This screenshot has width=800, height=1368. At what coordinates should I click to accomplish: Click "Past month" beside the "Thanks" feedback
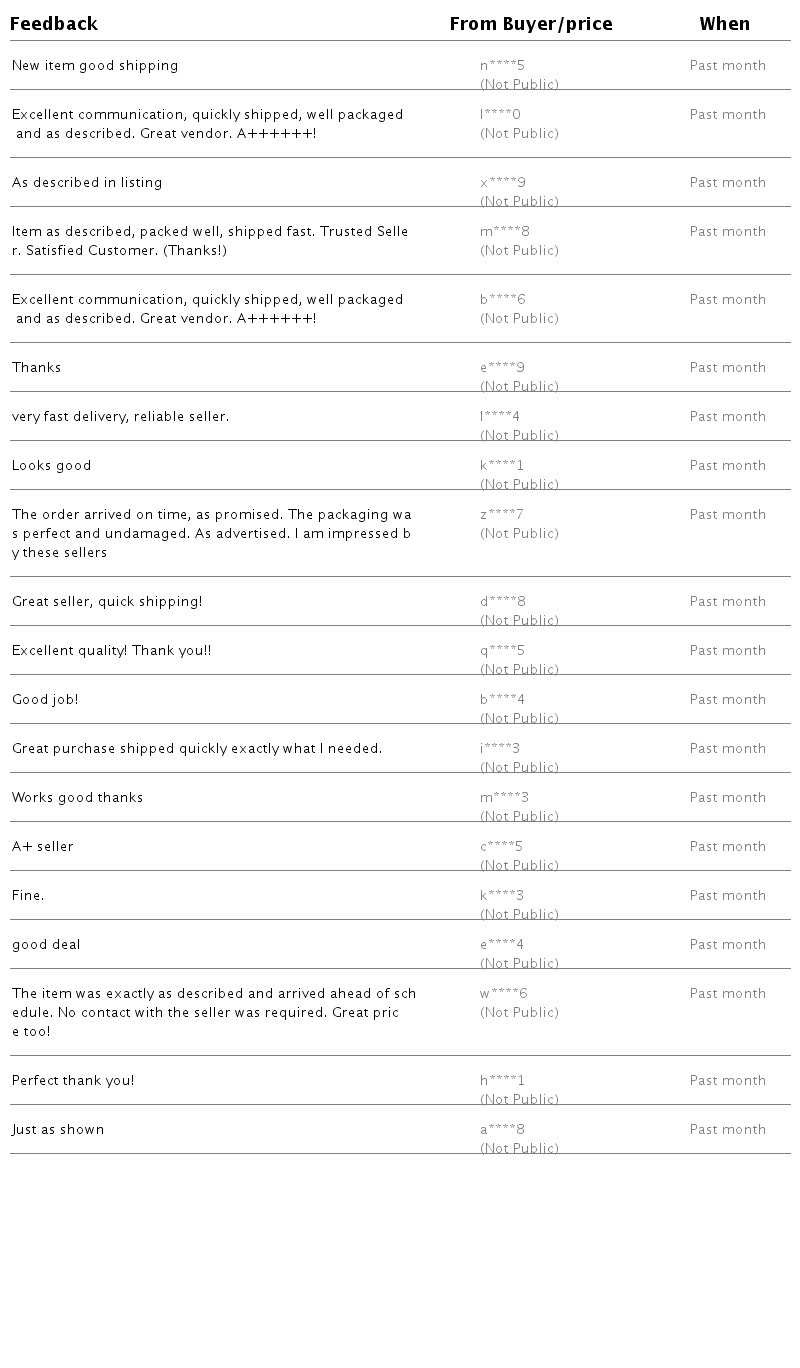click(727, 368)
